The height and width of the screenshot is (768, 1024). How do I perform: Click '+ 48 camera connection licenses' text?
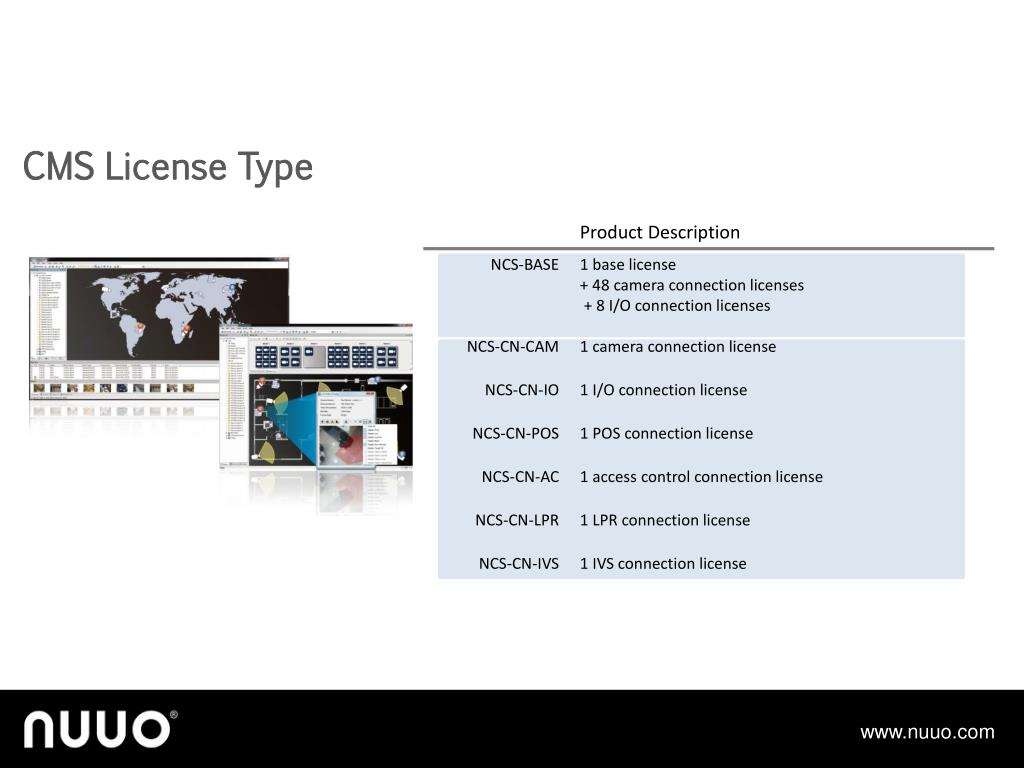[692, 285]
